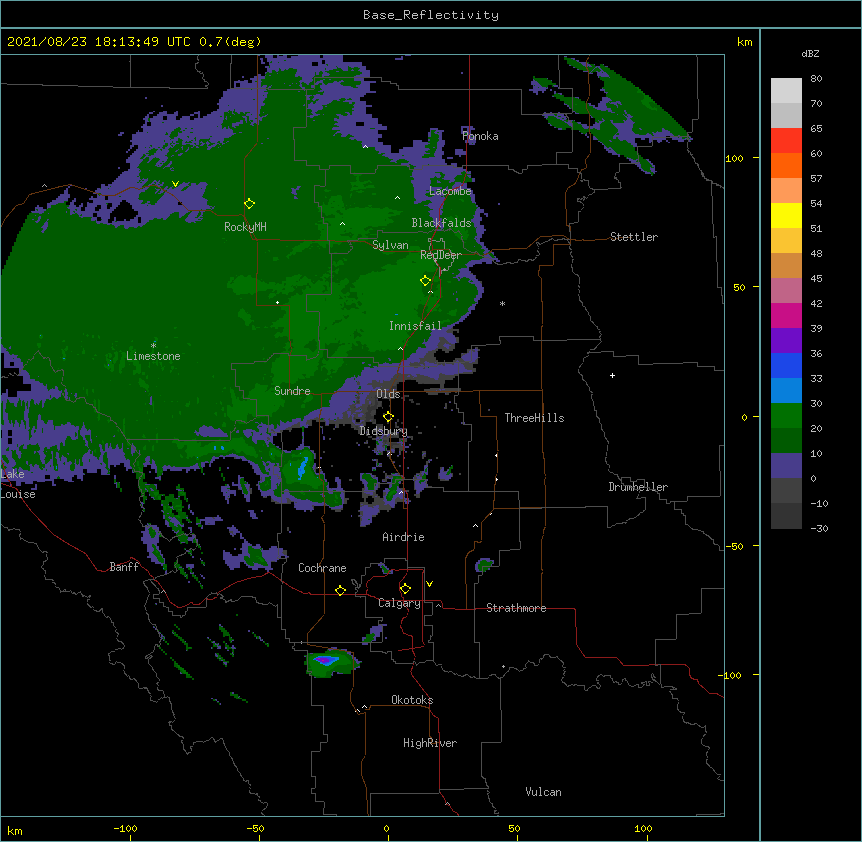Click the Calgary city label
862x842 pixels.
coord(399,603)
